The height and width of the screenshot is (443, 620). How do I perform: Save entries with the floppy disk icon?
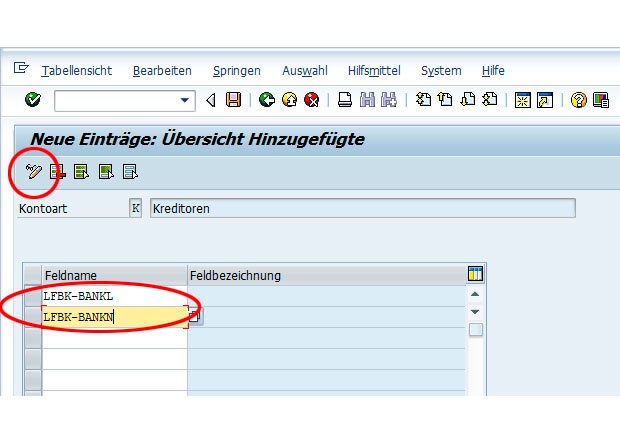click(x=233, y=100)
